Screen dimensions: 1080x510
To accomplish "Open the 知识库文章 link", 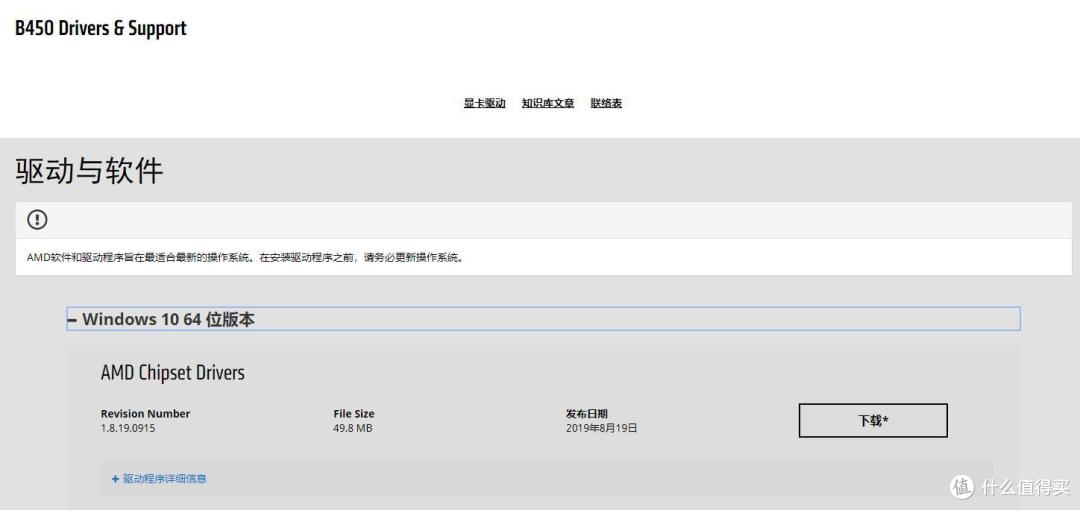I will (x=548, y=103).
